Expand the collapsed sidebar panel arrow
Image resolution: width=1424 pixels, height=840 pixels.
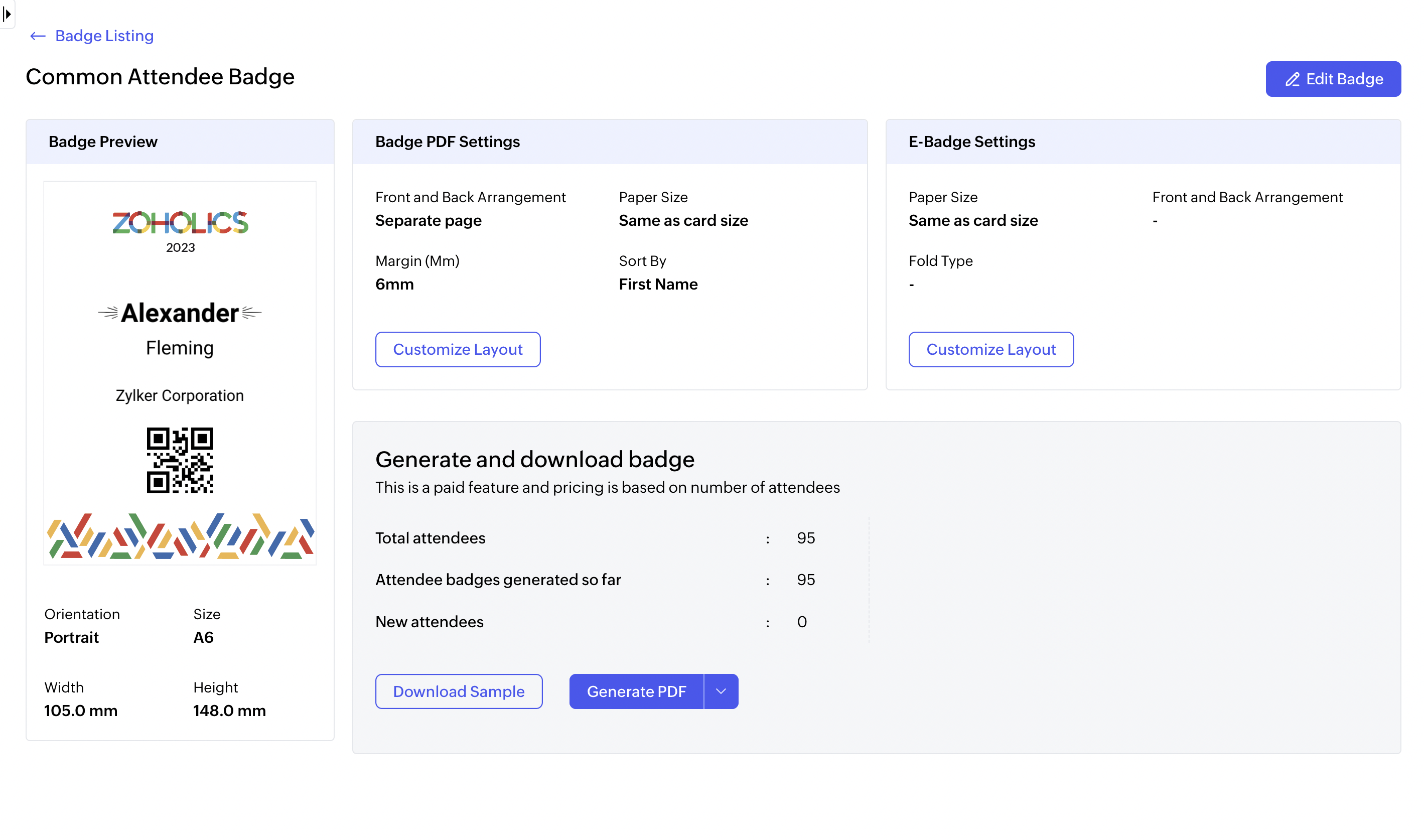8,14
